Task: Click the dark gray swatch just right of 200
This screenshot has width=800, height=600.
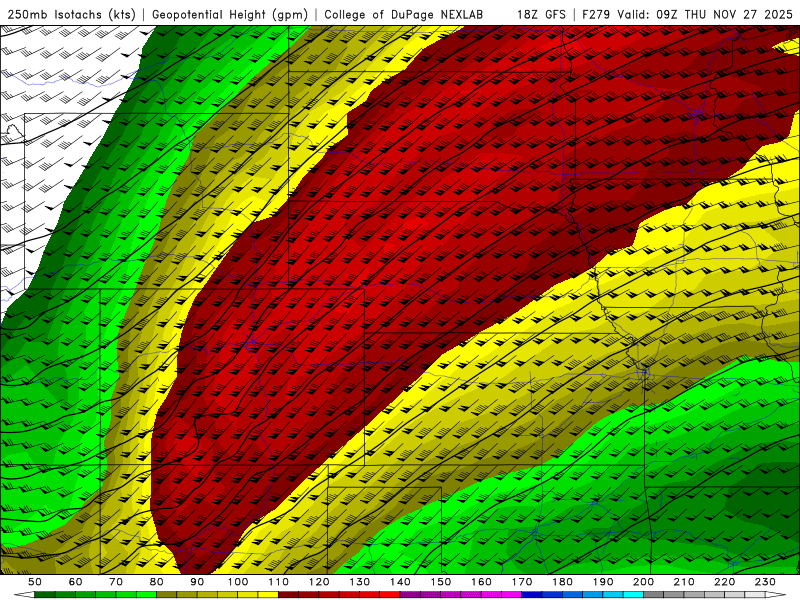Action: pyautogui.click(x=654, y=594)
